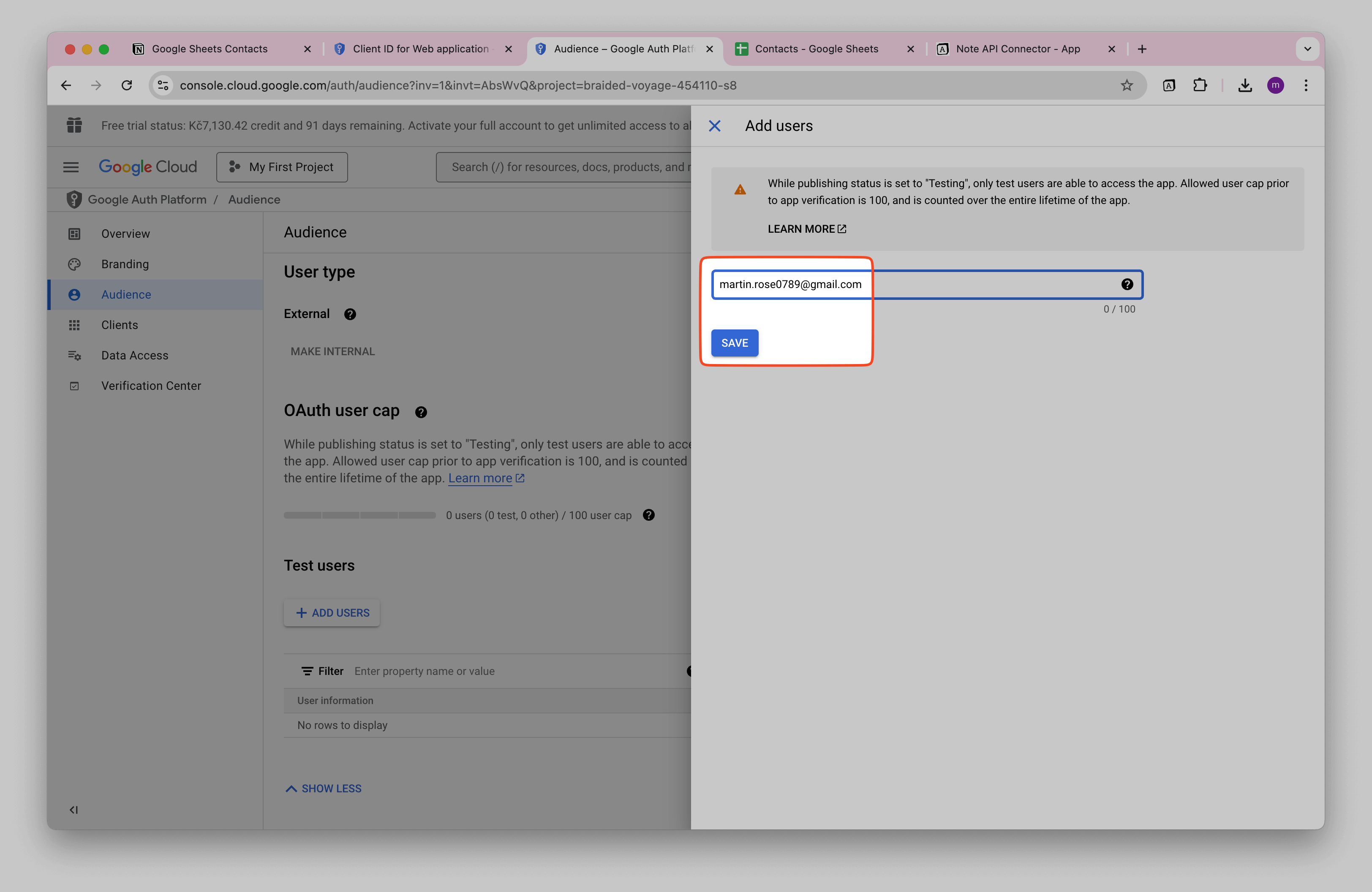Switch to the Note API Connector tab
The width and height of the screenshot is (1372, 892).
point(1018,49)
